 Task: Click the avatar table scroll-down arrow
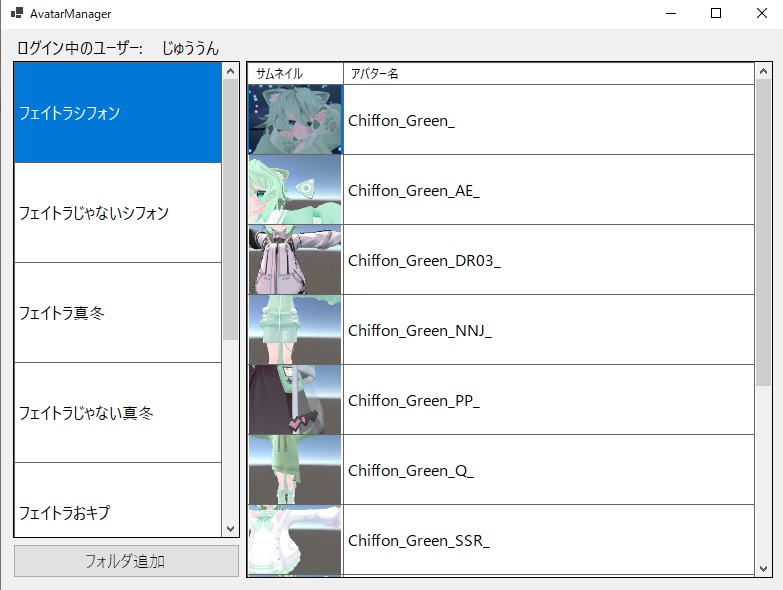[763, 568]
